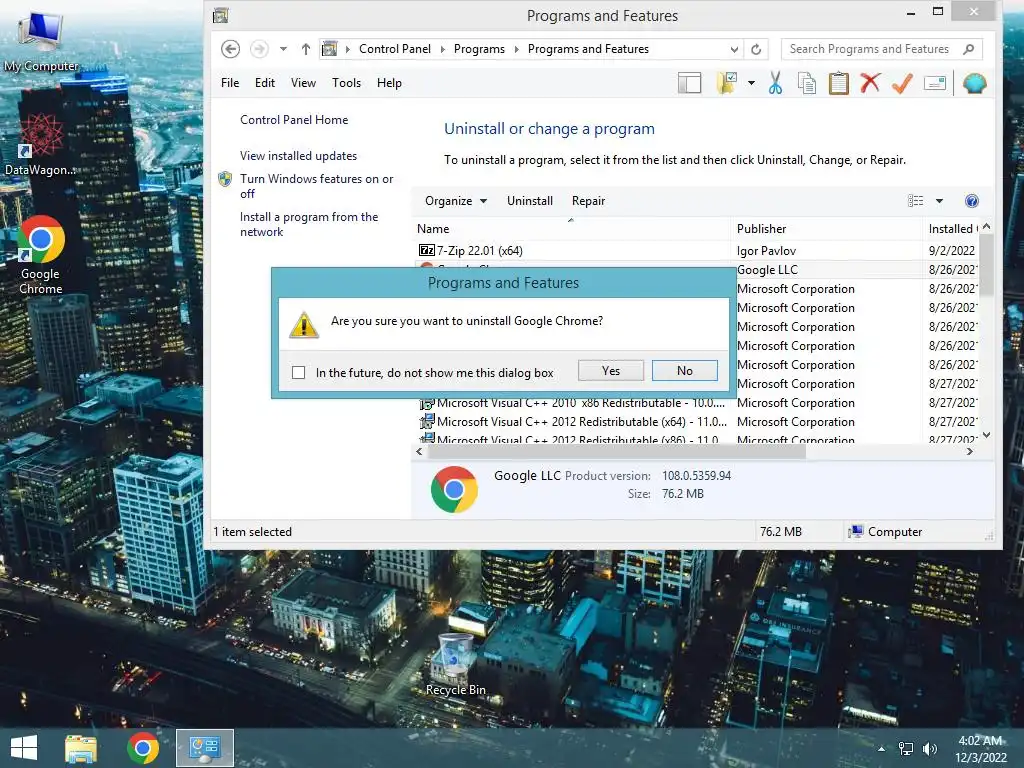Expand the folder options dropdown arrow
Image resolution: width=1024 pixels, height=768 pixels.
(751, 83)
